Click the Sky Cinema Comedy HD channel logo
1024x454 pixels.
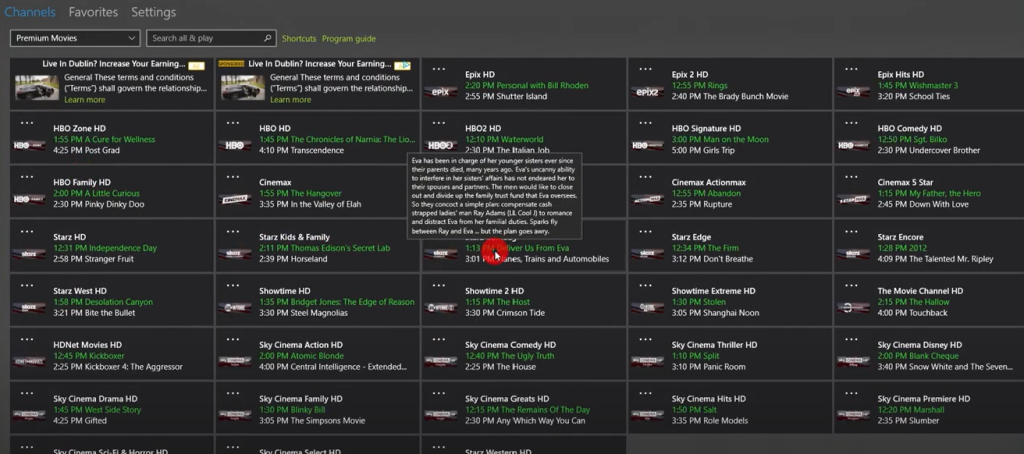point(441,362)
